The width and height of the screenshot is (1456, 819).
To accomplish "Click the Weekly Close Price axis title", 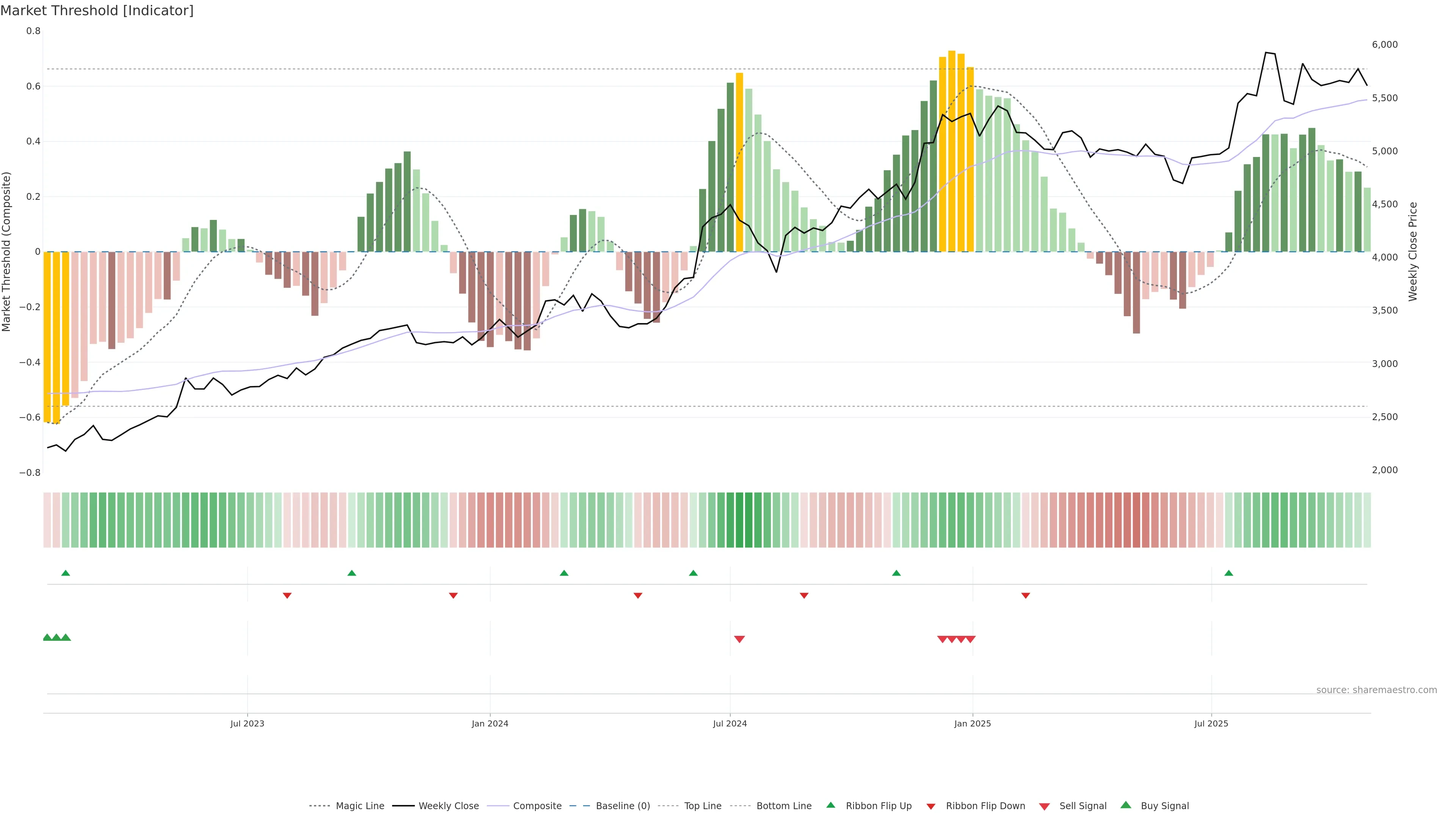I will (x=1412, y=251).
